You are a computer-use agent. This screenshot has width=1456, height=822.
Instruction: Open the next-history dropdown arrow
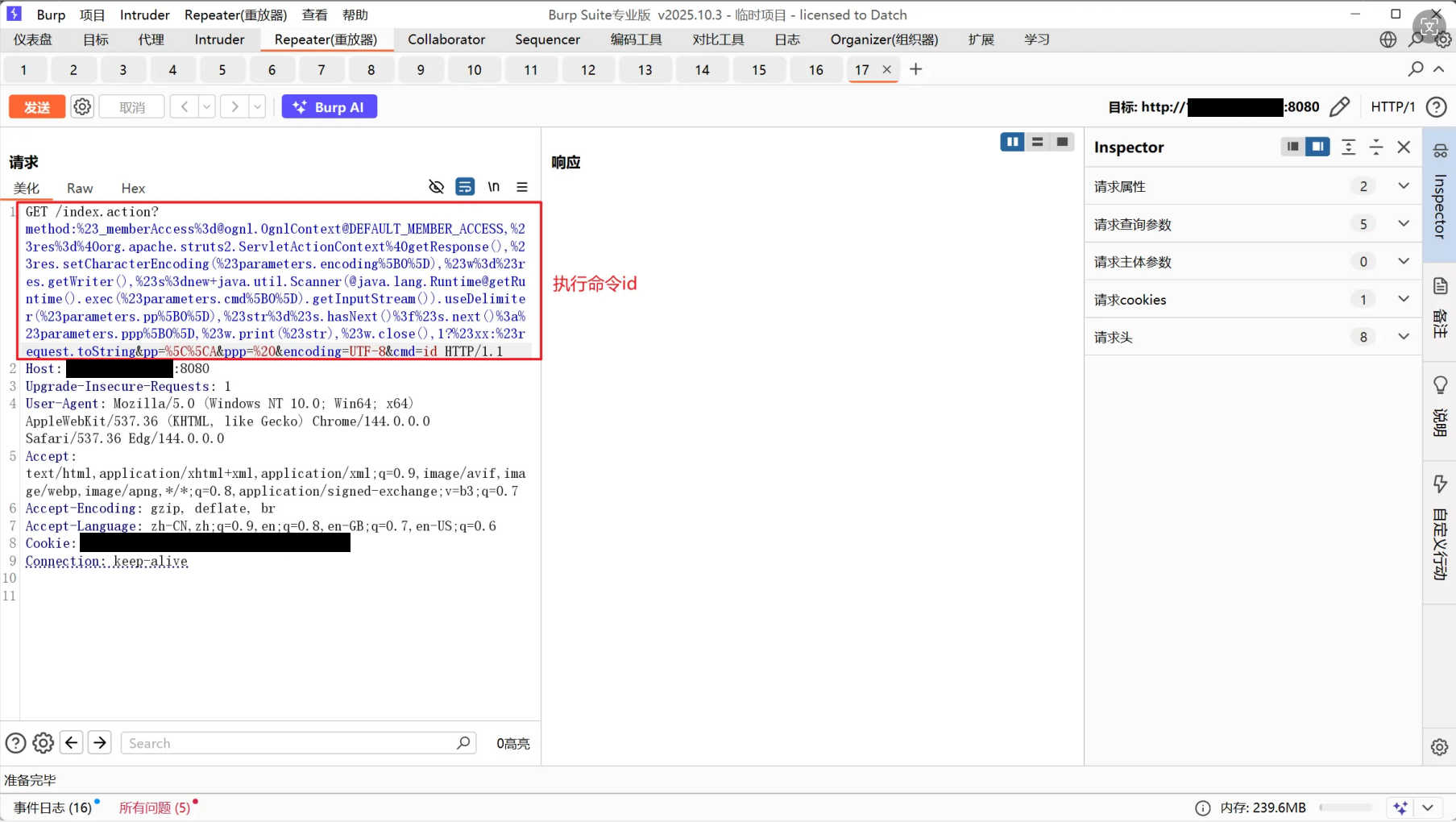pyautogui.click(x=258, y=106)
